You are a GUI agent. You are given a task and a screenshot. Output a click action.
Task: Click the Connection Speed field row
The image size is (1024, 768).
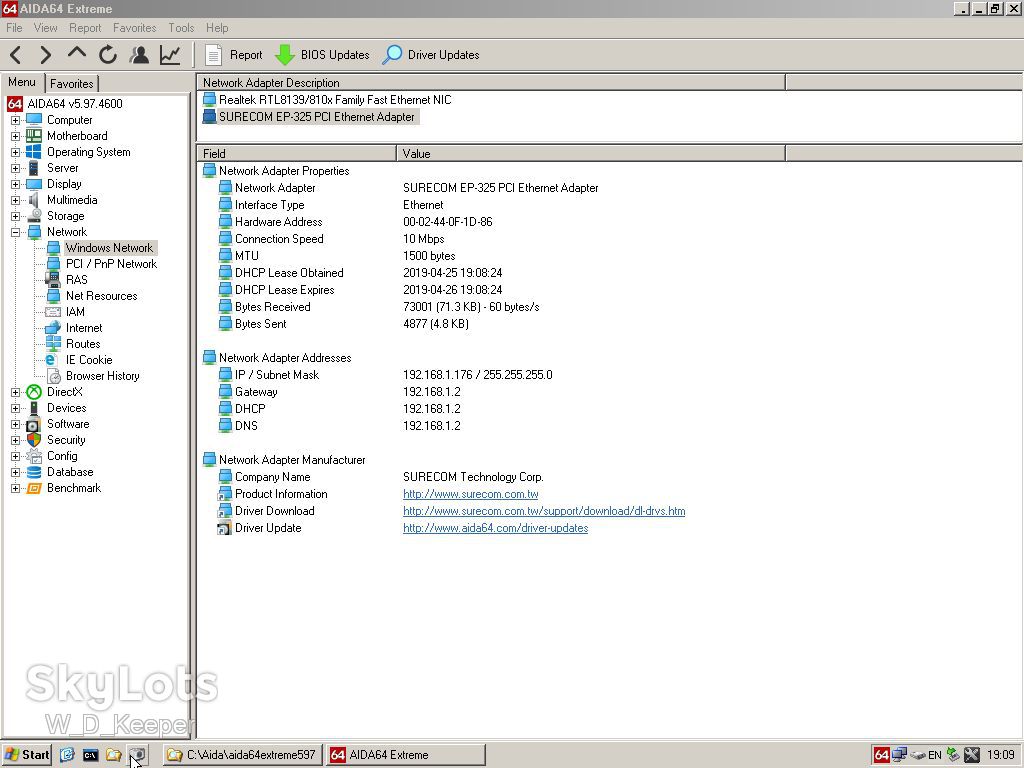point(279,239)
